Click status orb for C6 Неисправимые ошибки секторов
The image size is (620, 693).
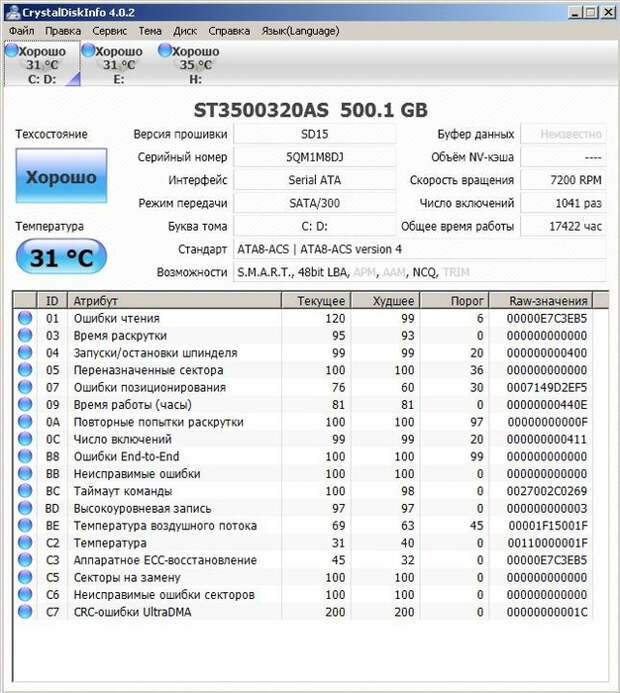click(x=25, y=594)
